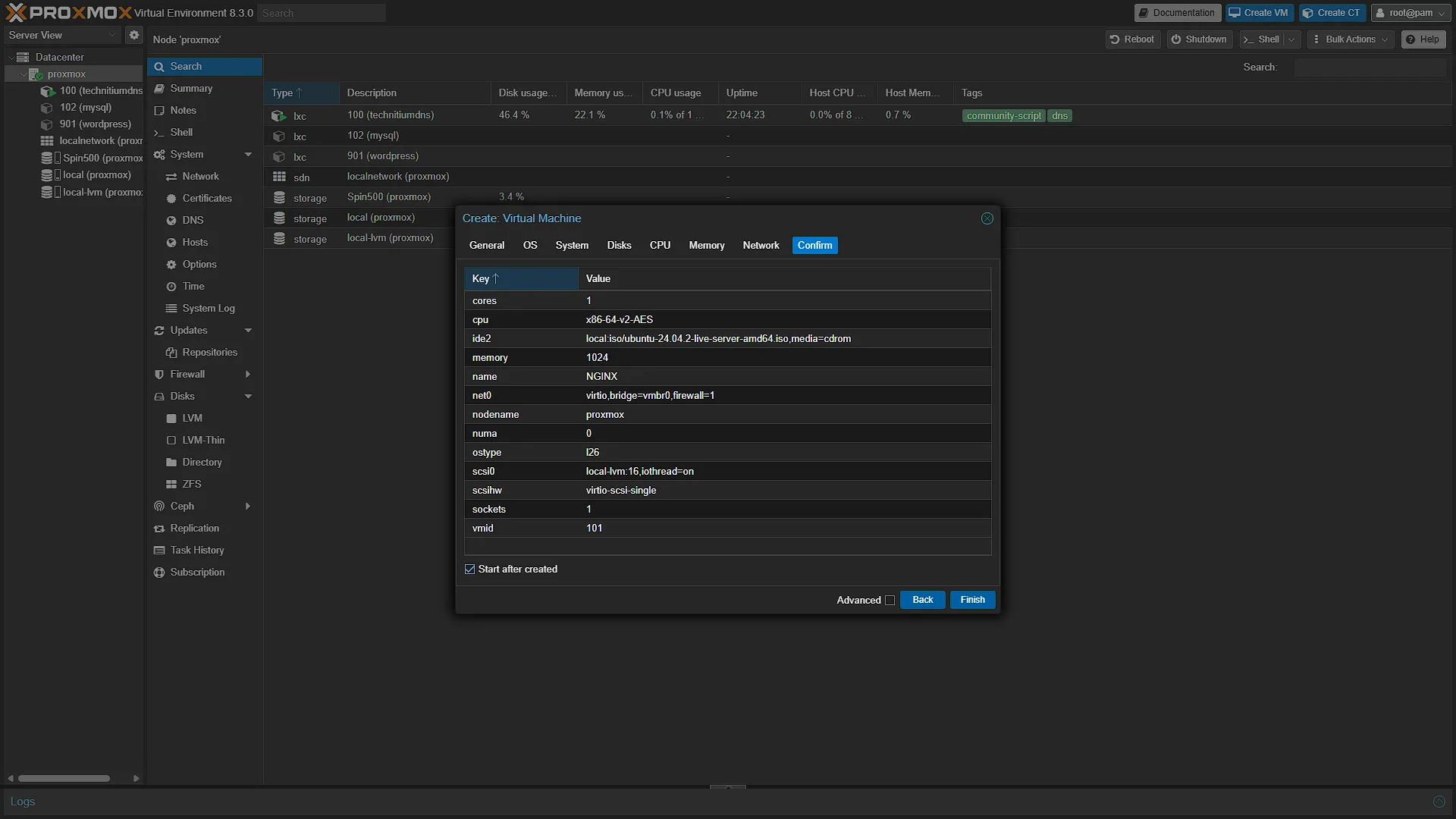Click the Certificates badge icon
This screenshot has height=819, width=1456.
click(171, 199)
